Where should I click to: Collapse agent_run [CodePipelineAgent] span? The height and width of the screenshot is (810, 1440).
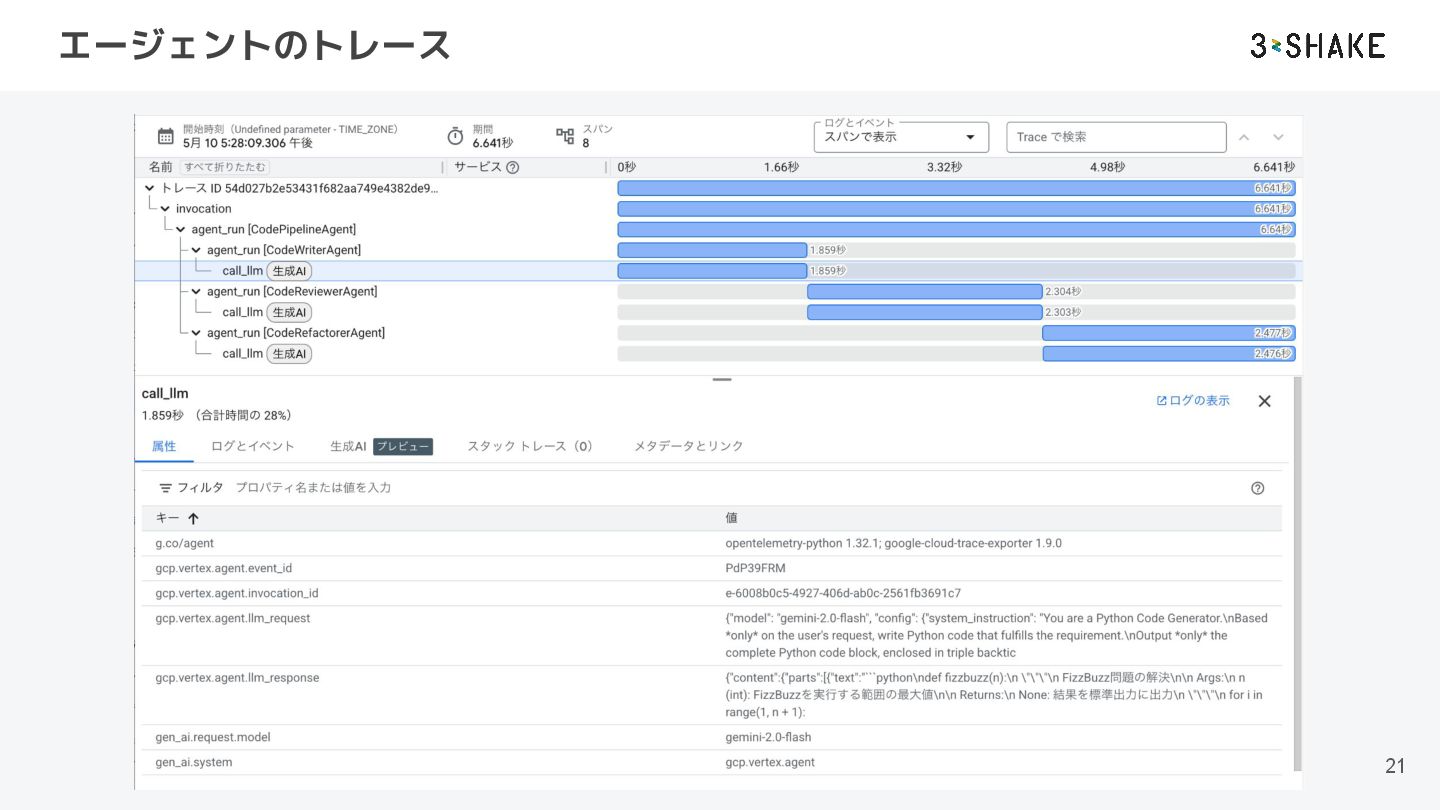181,229
